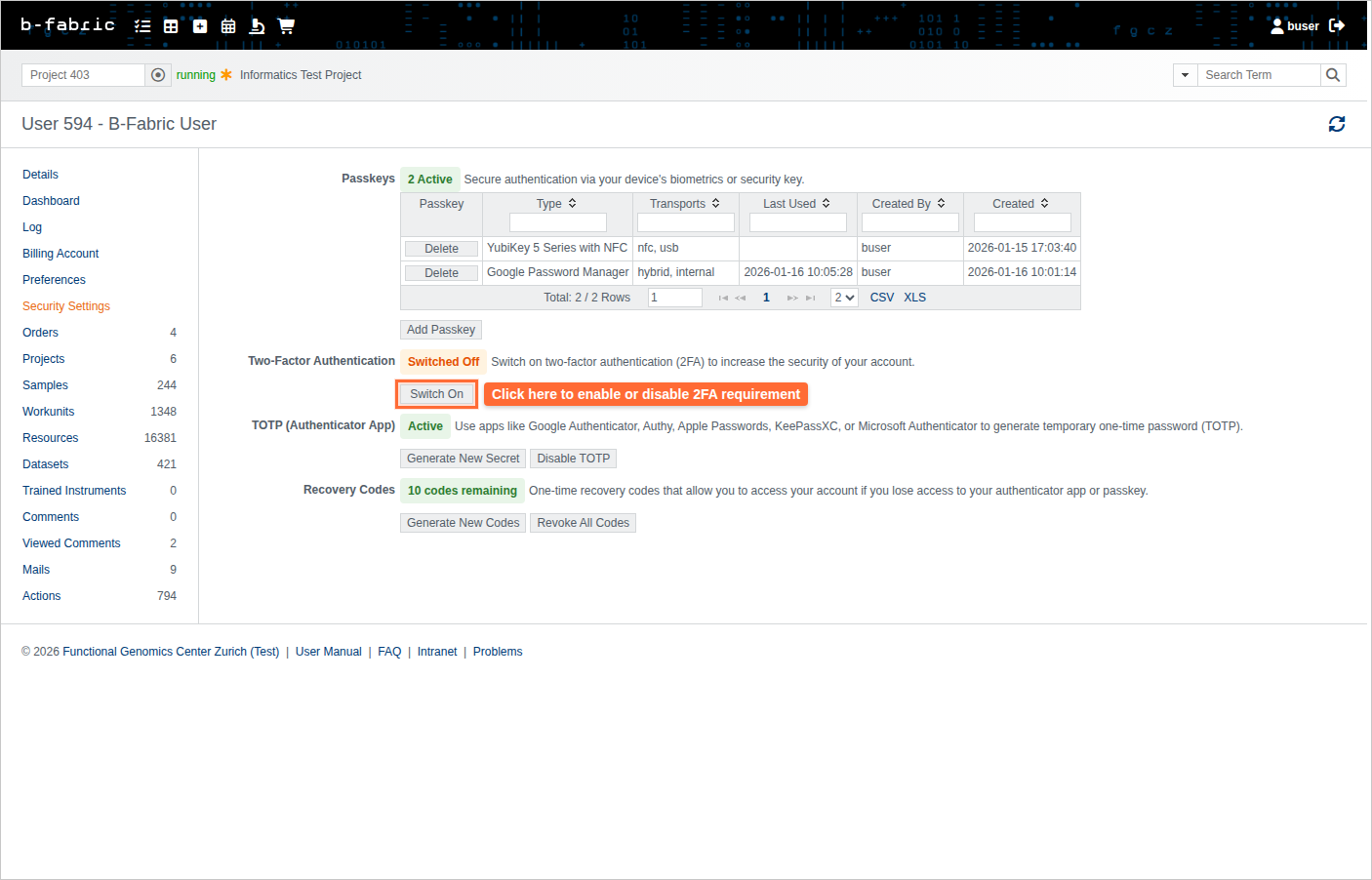Open the microscope instruments icon
Image resolution: width=1372 pixels, height=880 pixels.
click(257, 26)
